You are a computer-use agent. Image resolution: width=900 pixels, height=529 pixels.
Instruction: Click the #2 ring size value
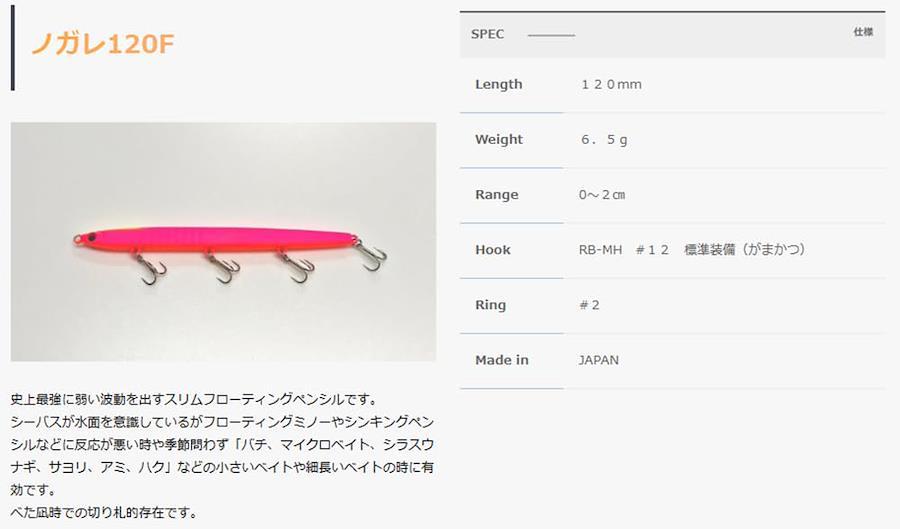click(589, 305)
